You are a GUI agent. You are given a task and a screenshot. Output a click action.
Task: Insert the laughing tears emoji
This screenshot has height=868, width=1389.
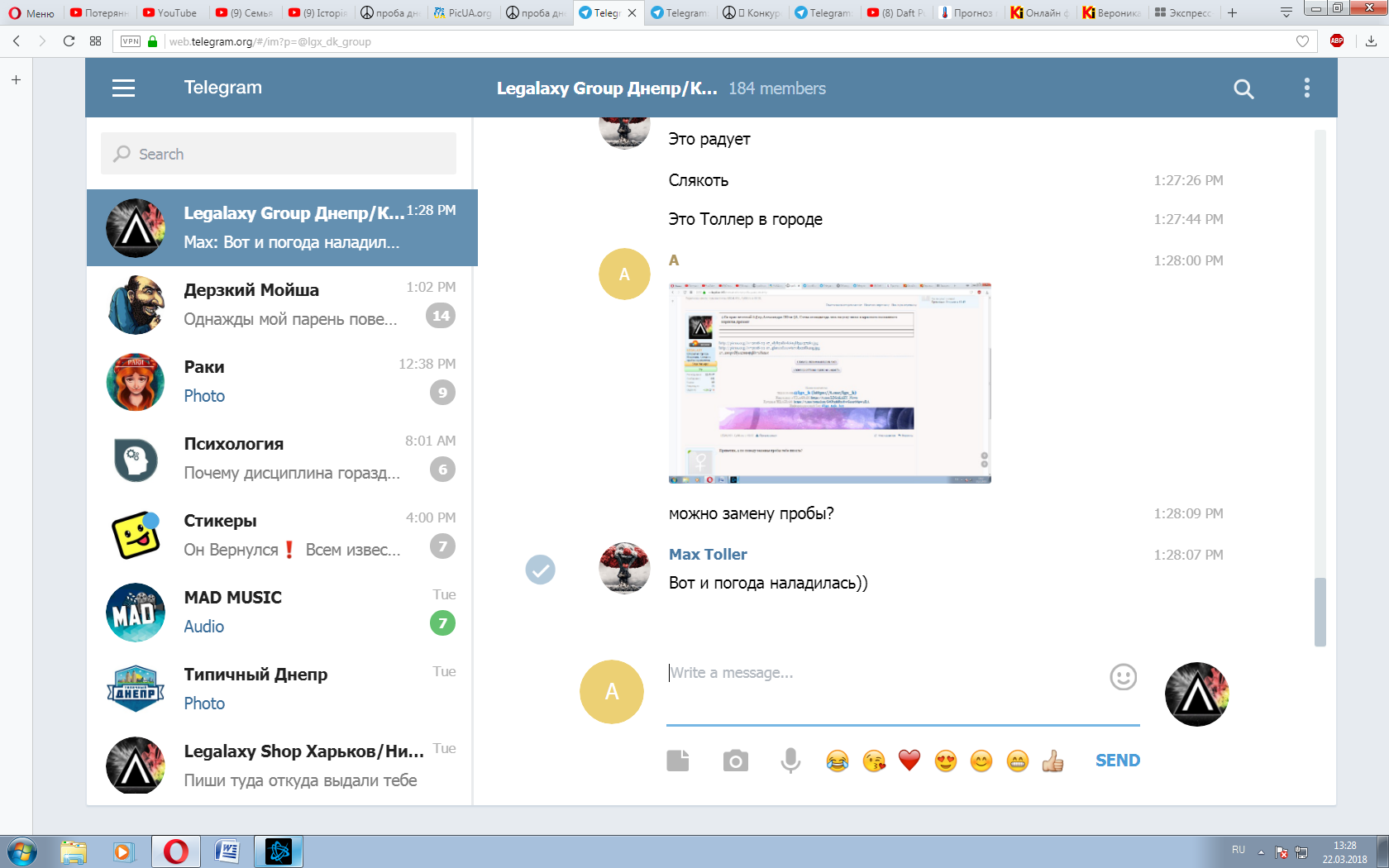point(838,761)
